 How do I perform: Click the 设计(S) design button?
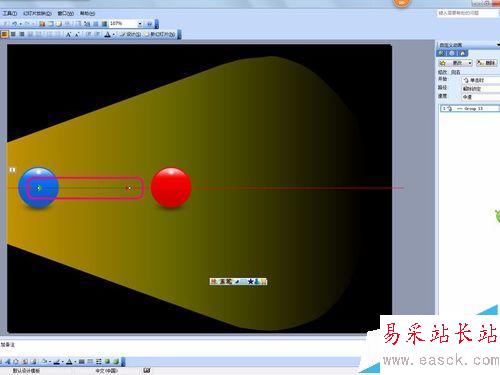(131, 34)
